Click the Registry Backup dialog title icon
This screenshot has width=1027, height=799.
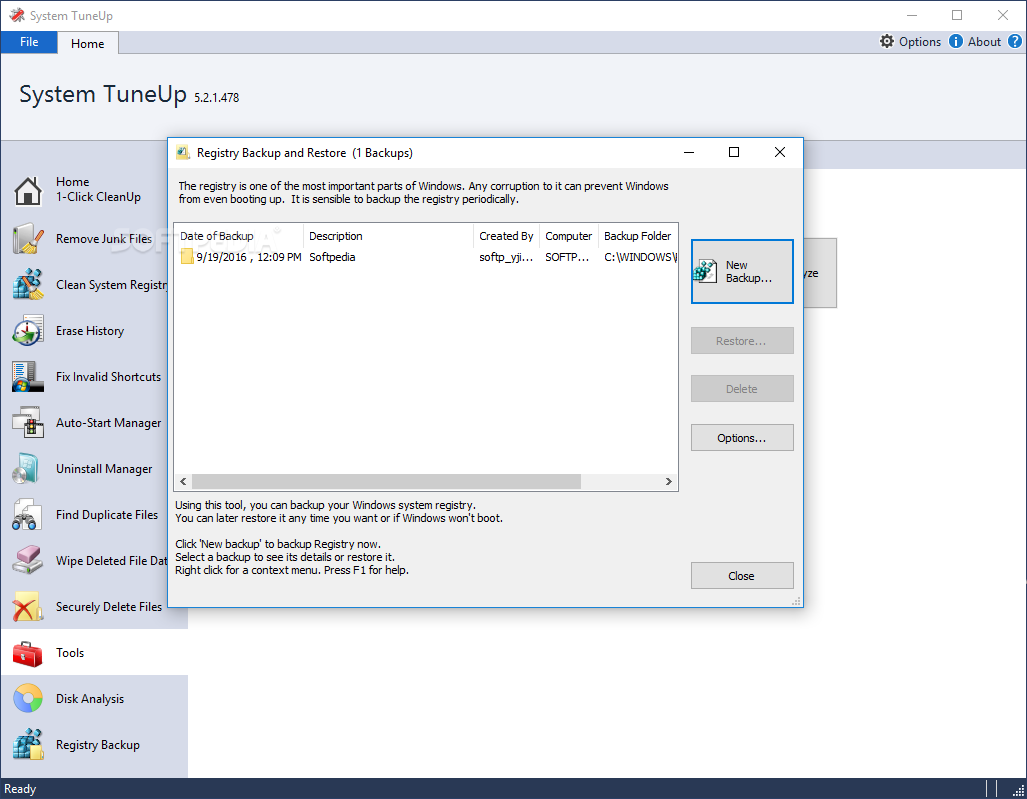point(183,153)
